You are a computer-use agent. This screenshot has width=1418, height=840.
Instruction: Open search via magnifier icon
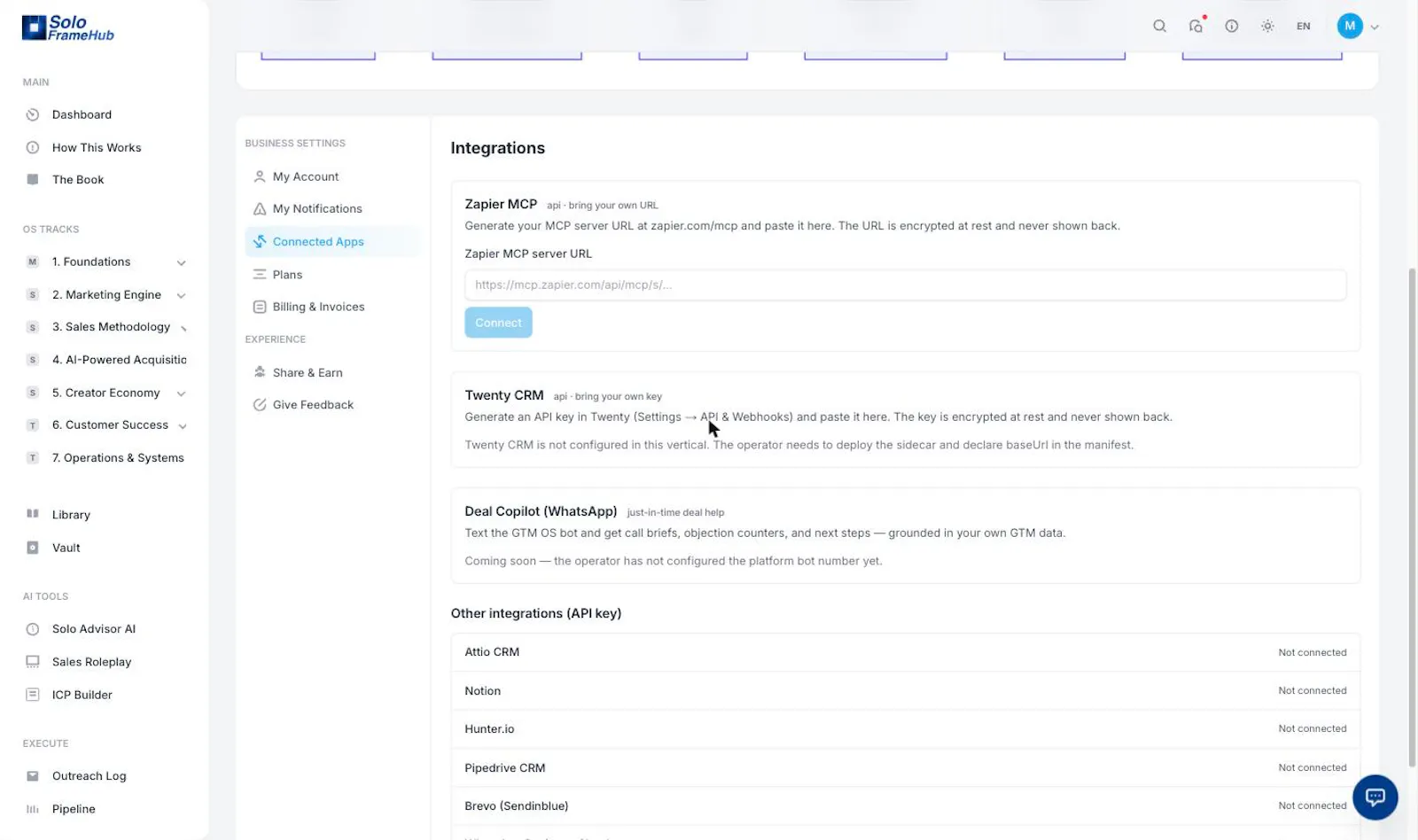1159,26
